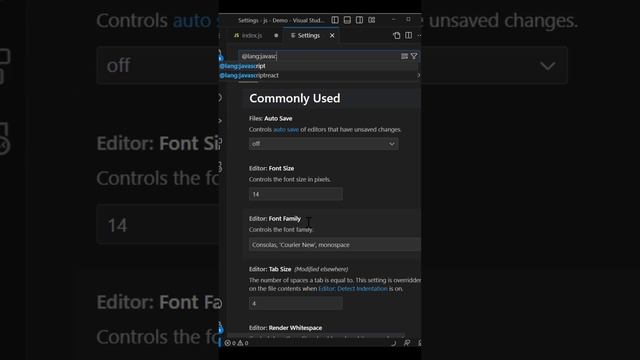The width and height of the screenshot is (640, 360).
Task: Click the Modified elsewhere indicator
Action: [321, 269]
